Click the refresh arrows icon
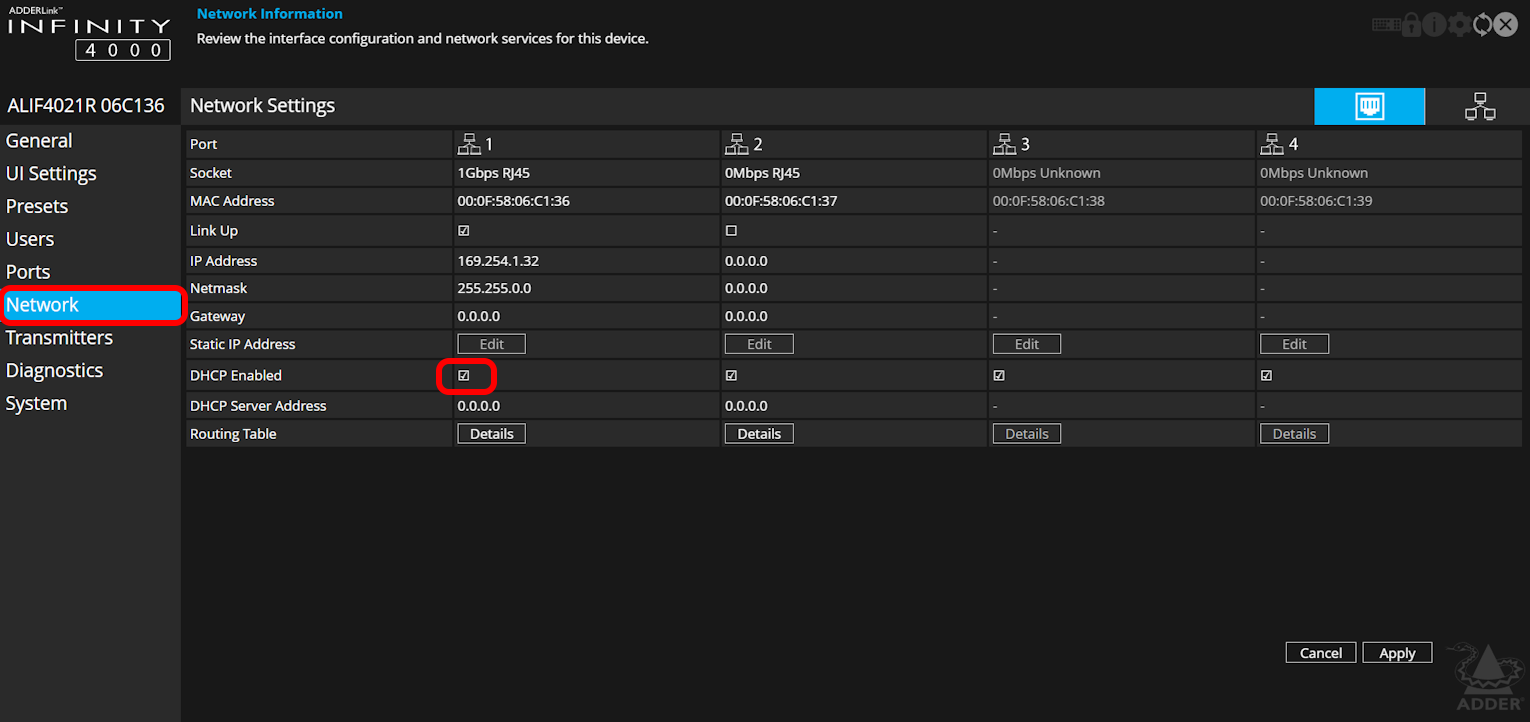This screenshot has width=1530, height=722. click(1483, 25)
